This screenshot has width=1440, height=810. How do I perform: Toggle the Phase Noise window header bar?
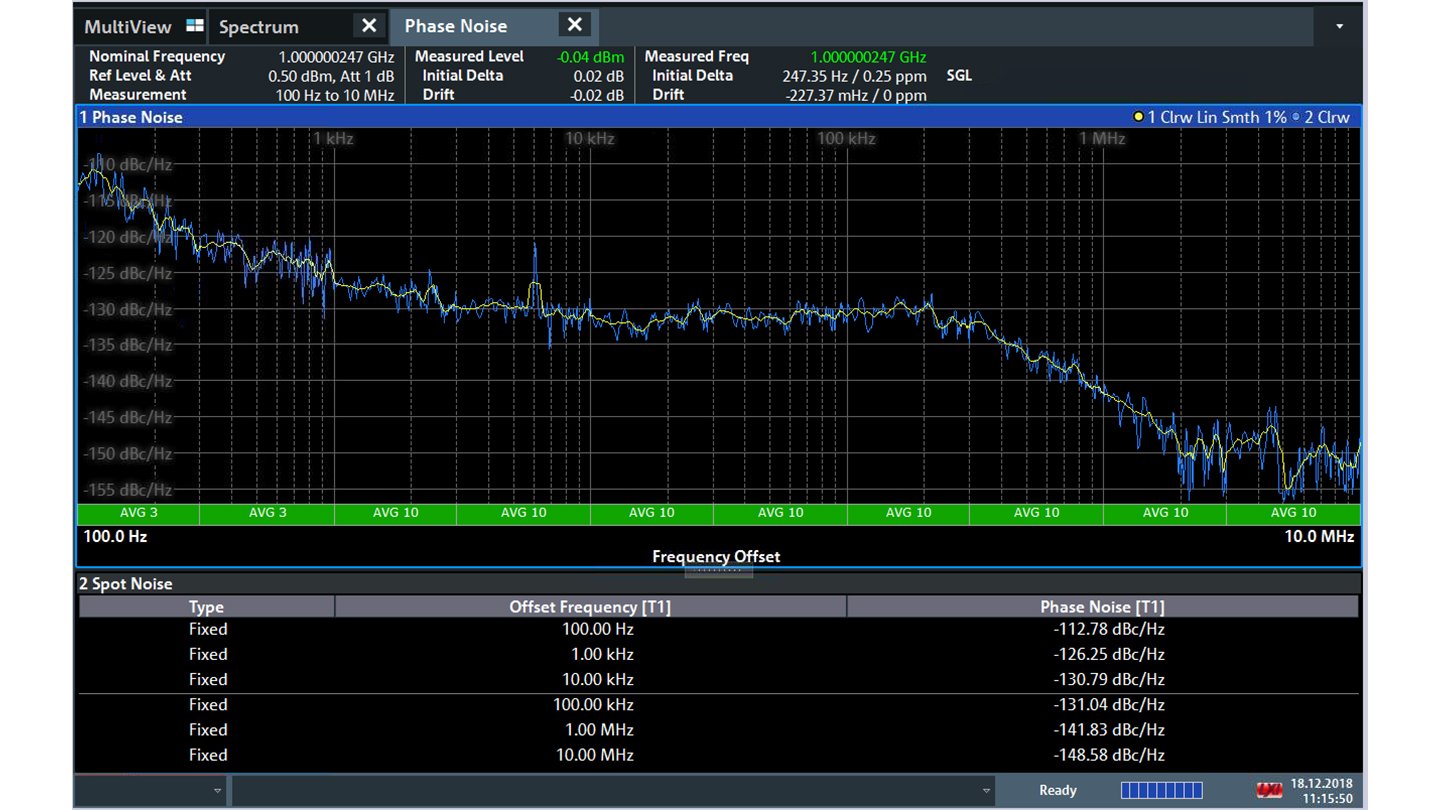[x=131, y=117]
